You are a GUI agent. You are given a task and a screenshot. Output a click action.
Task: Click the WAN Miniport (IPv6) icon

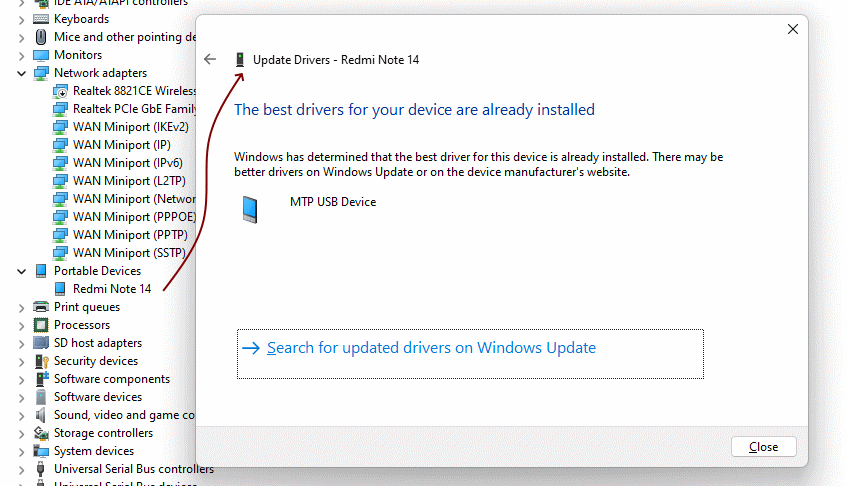coord(60,163)
